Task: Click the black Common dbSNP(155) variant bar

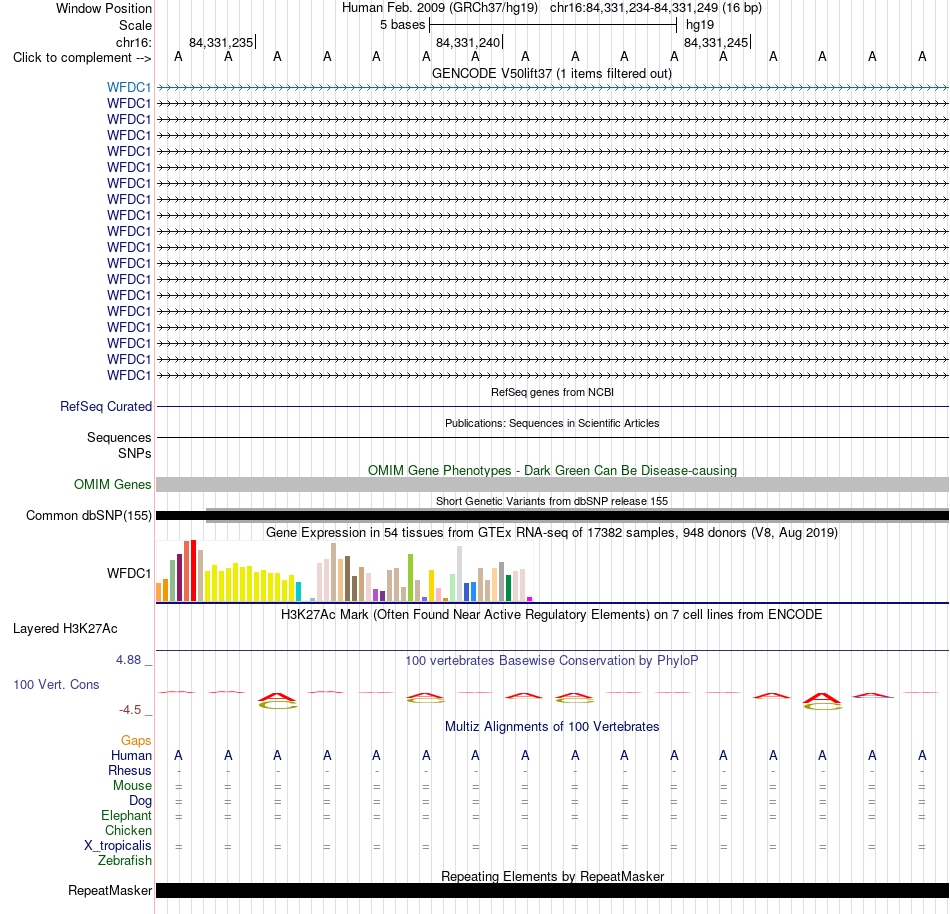Action: 552,515
